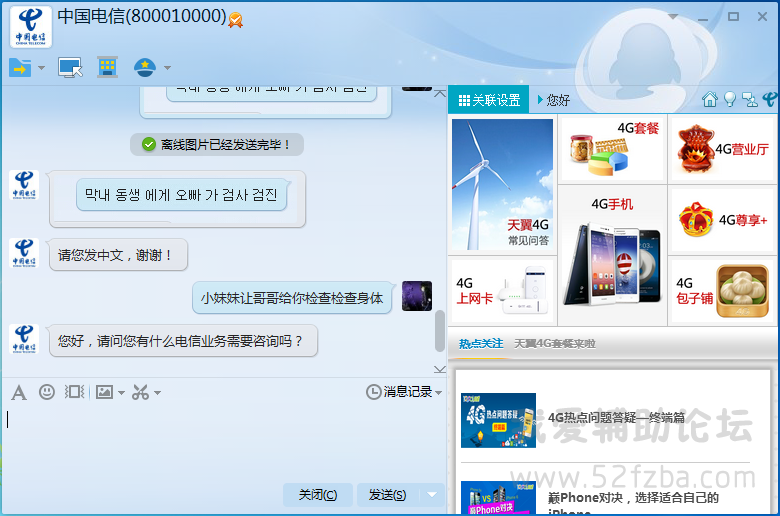The width and height of the screenshot is (780, 516).
Task: Click Telecom avatar beside the 您好 message
Action: (24, 339)
